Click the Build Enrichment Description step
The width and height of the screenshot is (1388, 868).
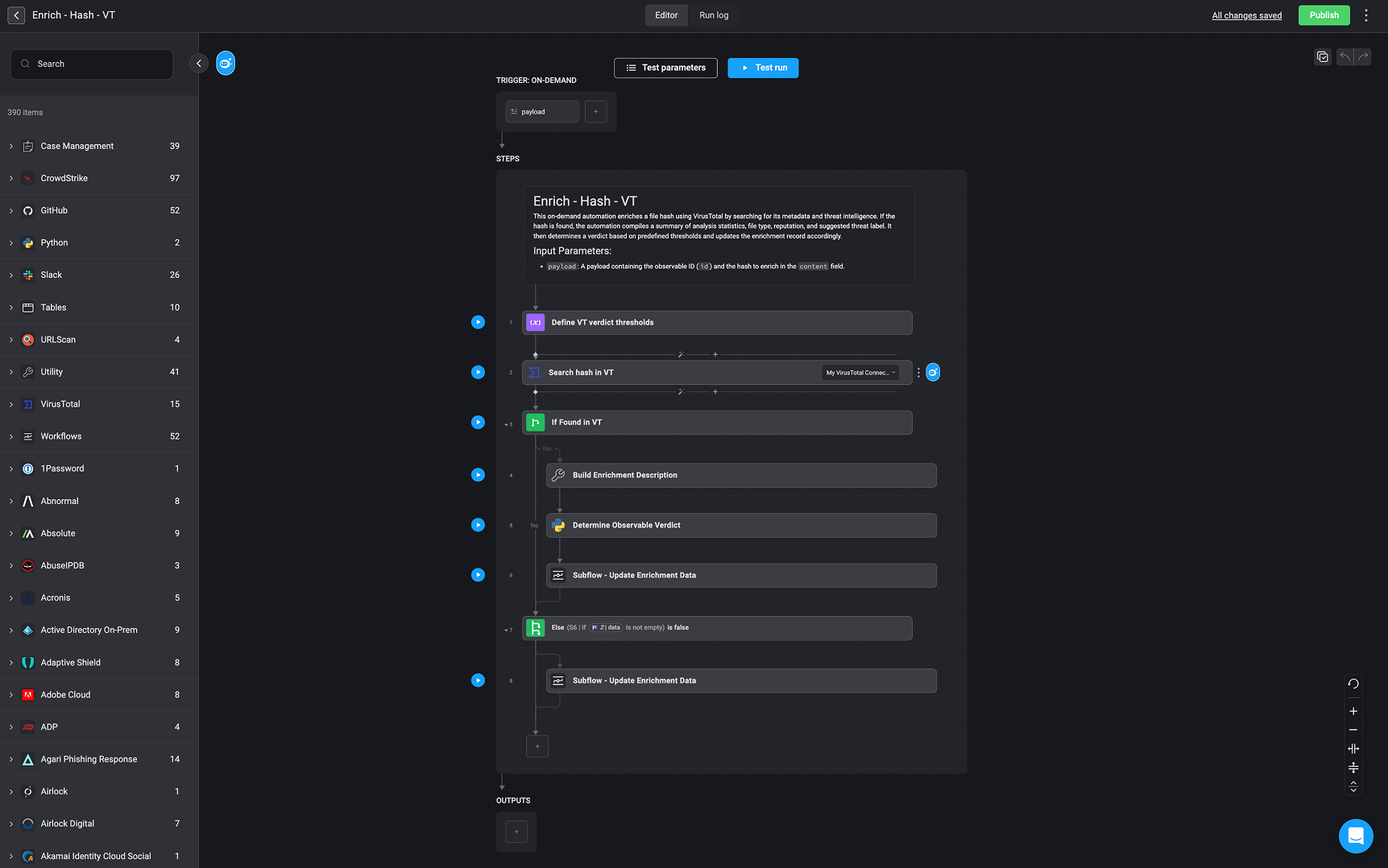741,475
